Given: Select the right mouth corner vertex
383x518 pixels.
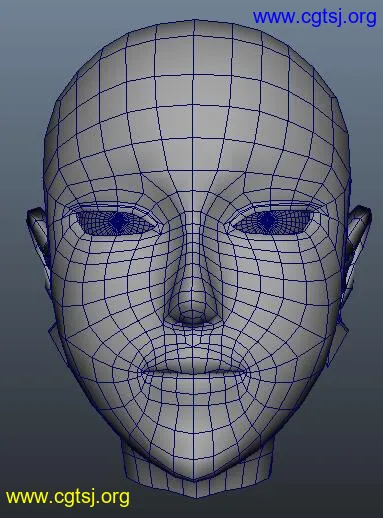Looking at the screenshot, I should pyautogui.click(x=247, y=371).
